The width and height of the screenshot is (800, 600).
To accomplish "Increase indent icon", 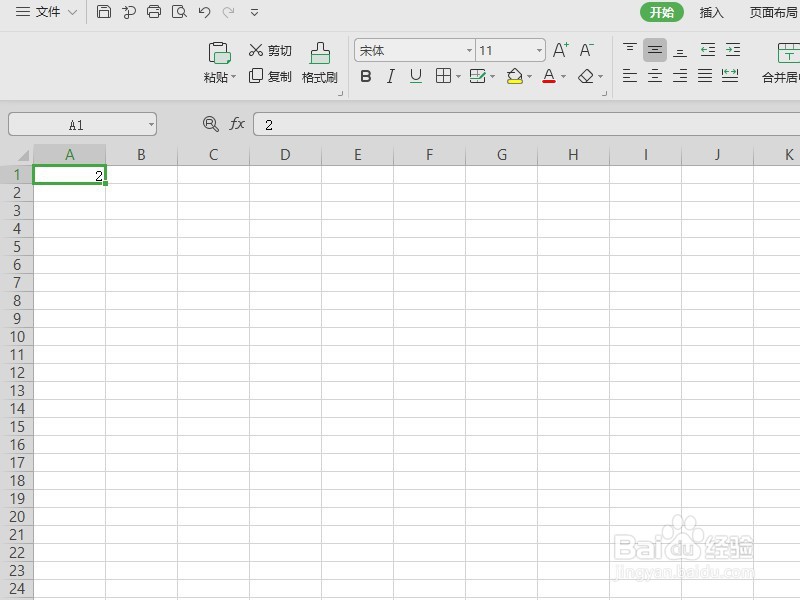I will tap(733, 49).
